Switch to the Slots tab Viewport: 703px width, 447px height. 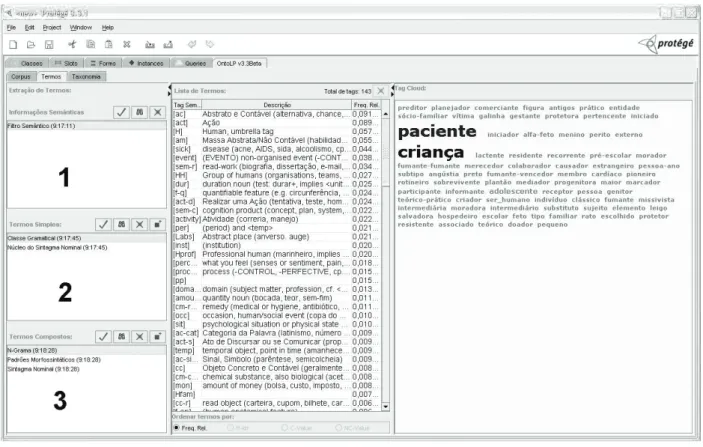(66, 63)
